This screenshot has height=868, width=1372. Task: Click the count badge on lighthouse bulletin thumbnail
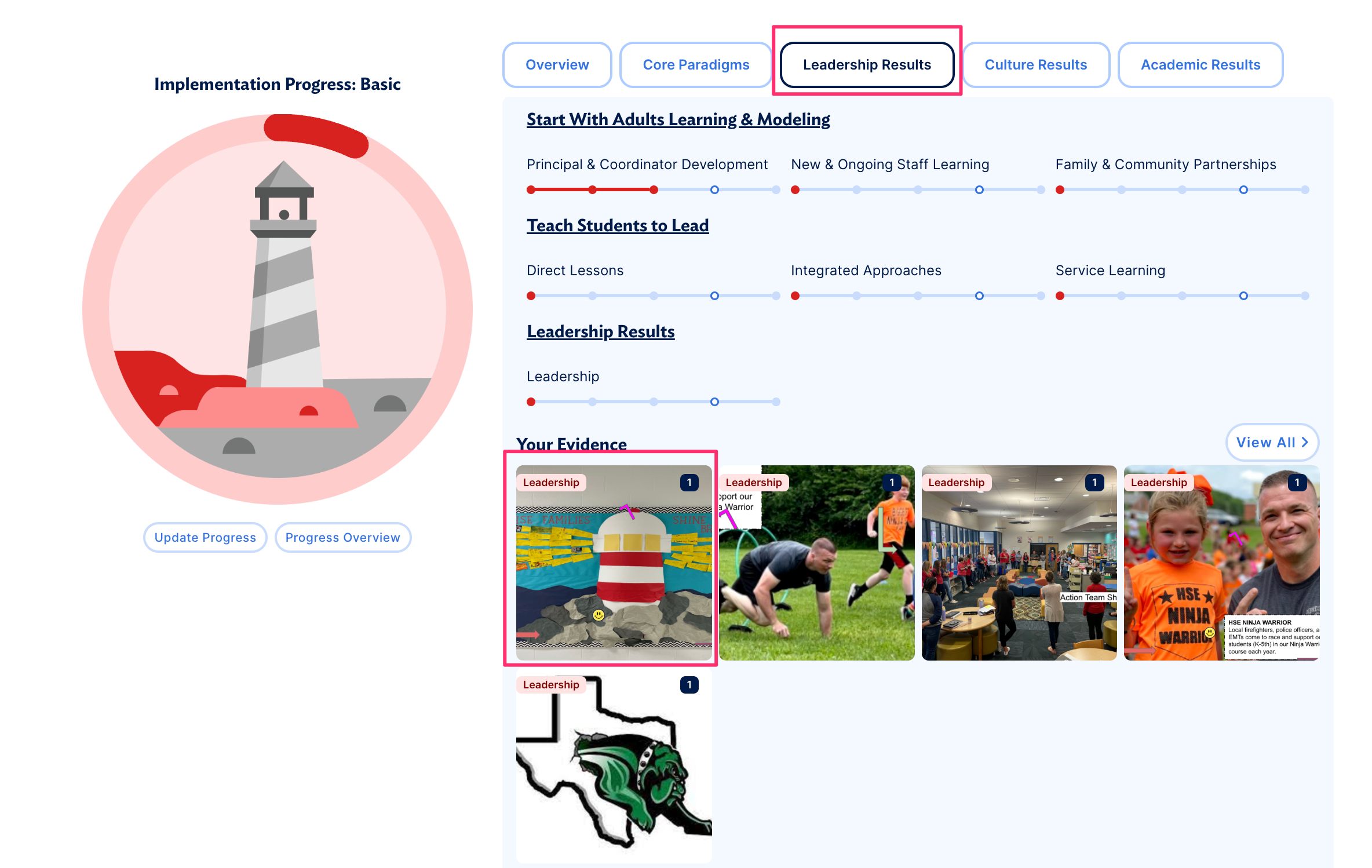point(689,483)
